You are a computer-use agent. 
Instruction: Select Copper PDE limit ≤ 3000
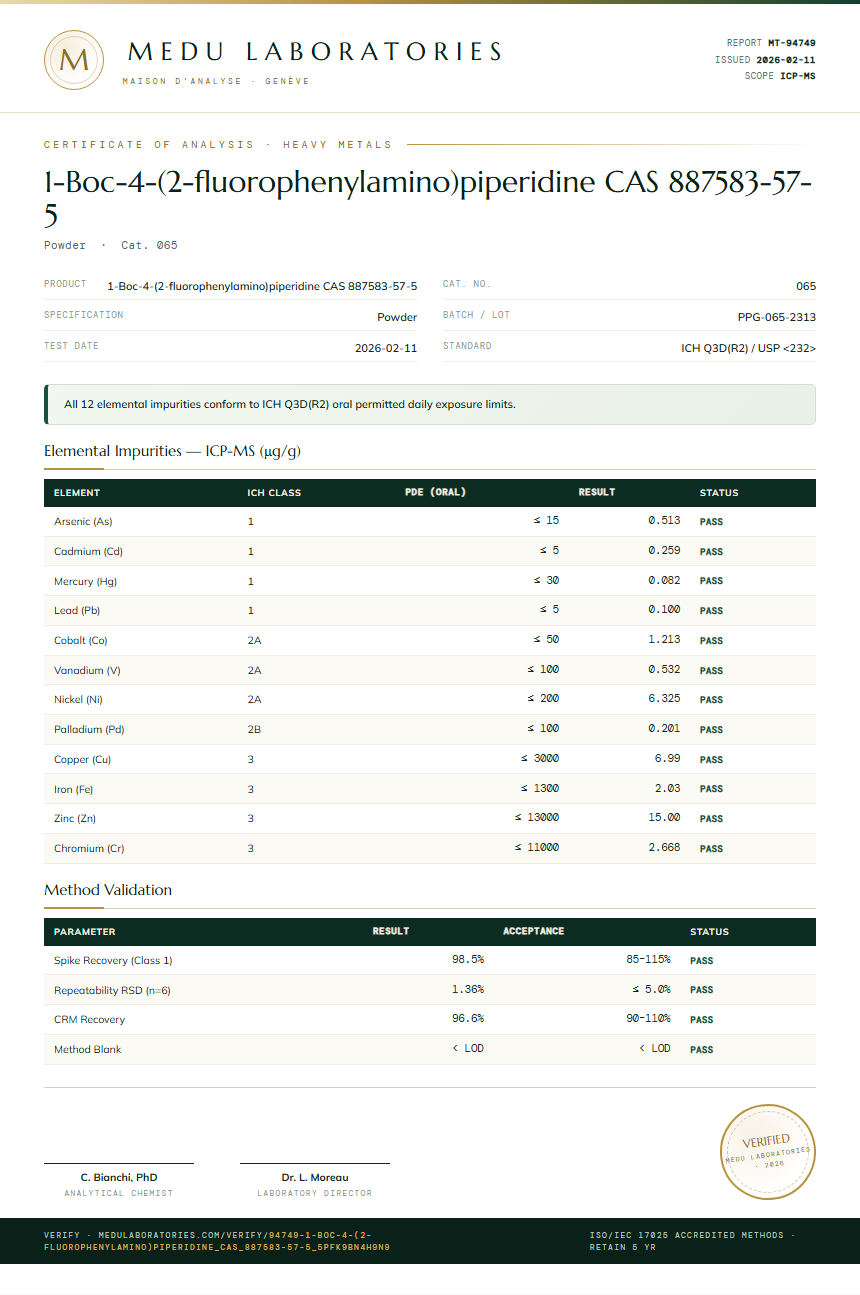540,759
